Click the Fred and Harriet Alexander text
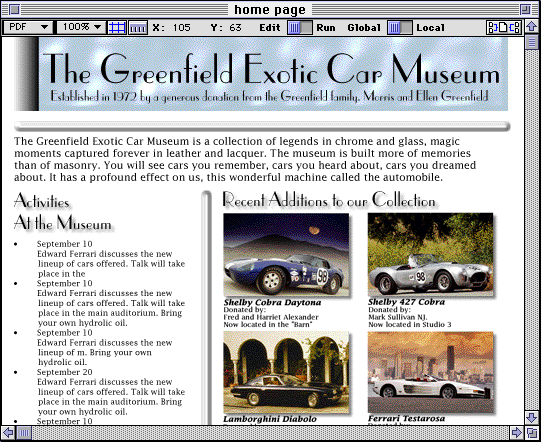Screen dimensions: 541x442 [271, 317]
